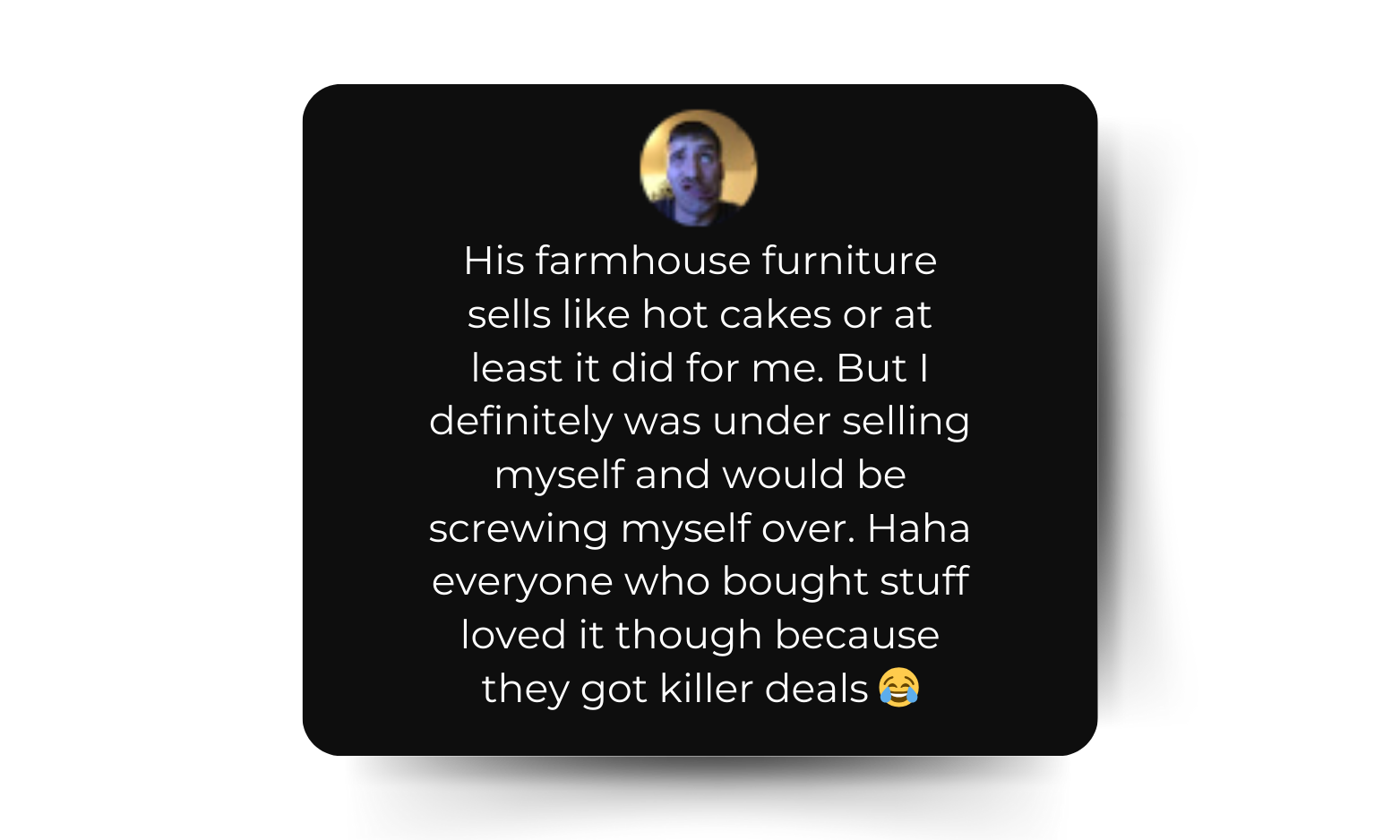Screen dimensions: 1400x840
Task: Click the word "His" at the start
Action: point(494,261)
